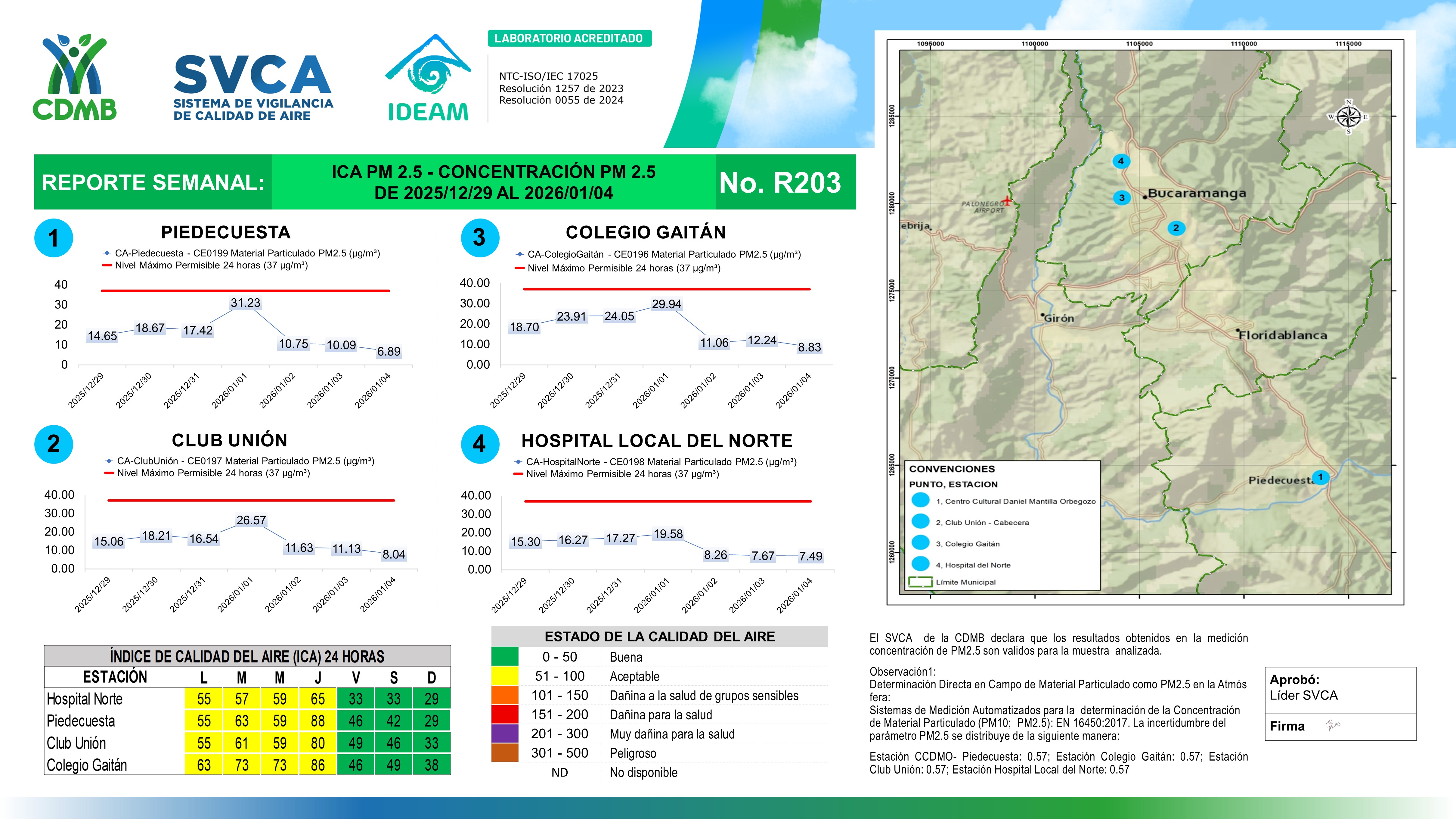Click the Palonegro Airport plane icon
The image size is (1456, 819).
[1007, 201]
